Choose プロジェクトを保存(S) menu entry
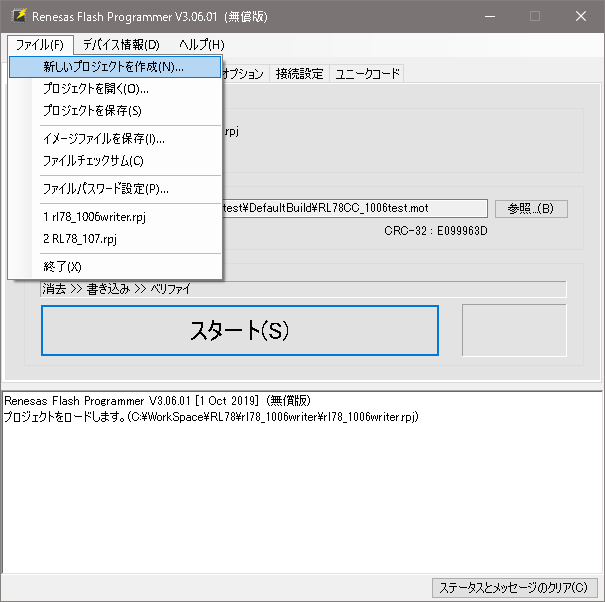The width and height of the screenshot is (605, 602). coord(115,111)
